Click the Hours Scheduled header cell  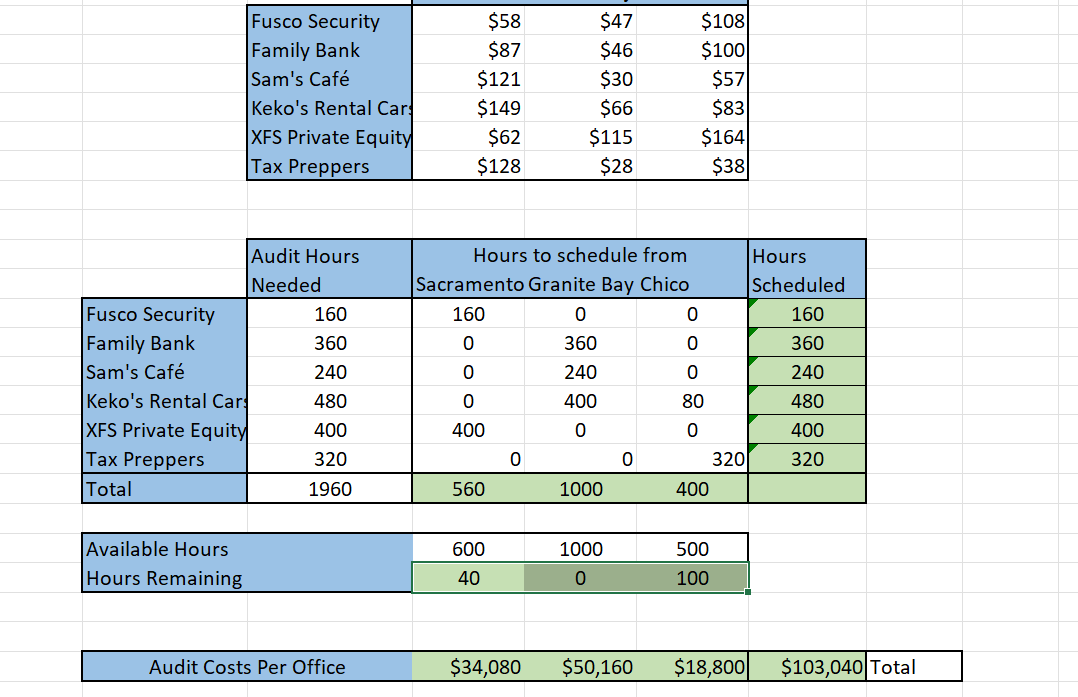(807, 269)
